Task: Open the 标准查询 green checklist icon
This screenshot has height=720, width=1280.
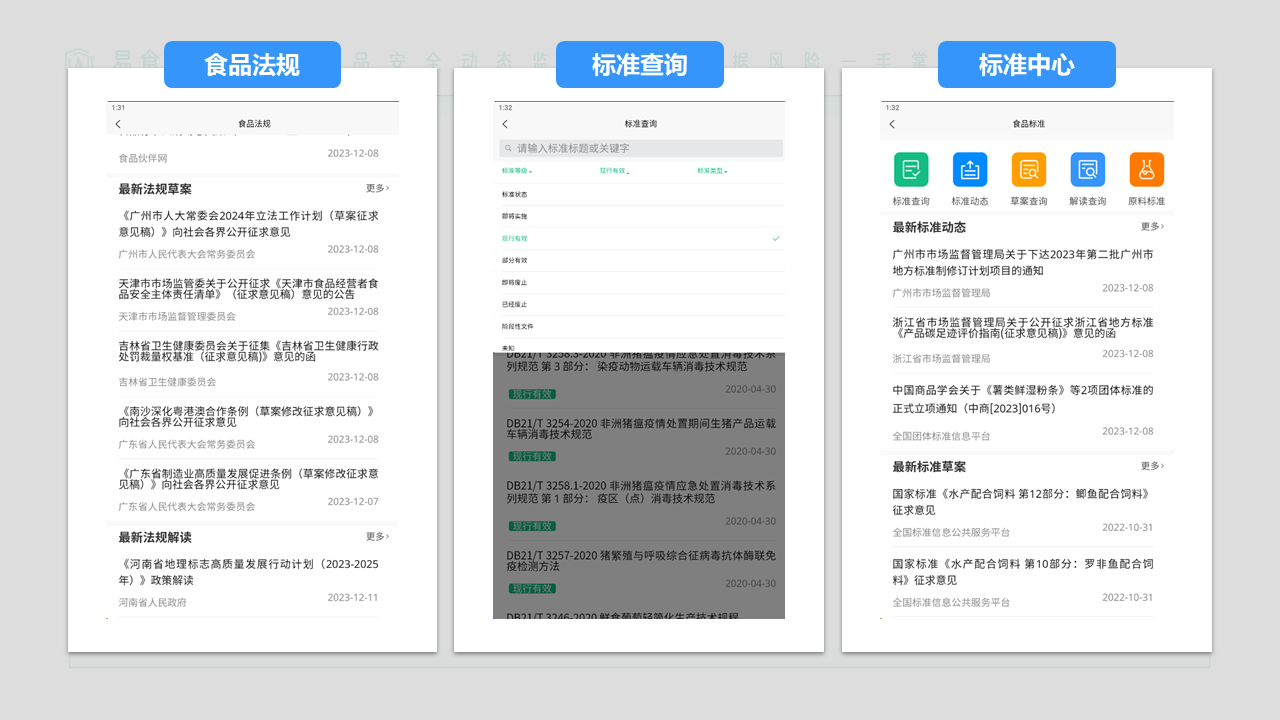Action: click(x=911, y=170)
